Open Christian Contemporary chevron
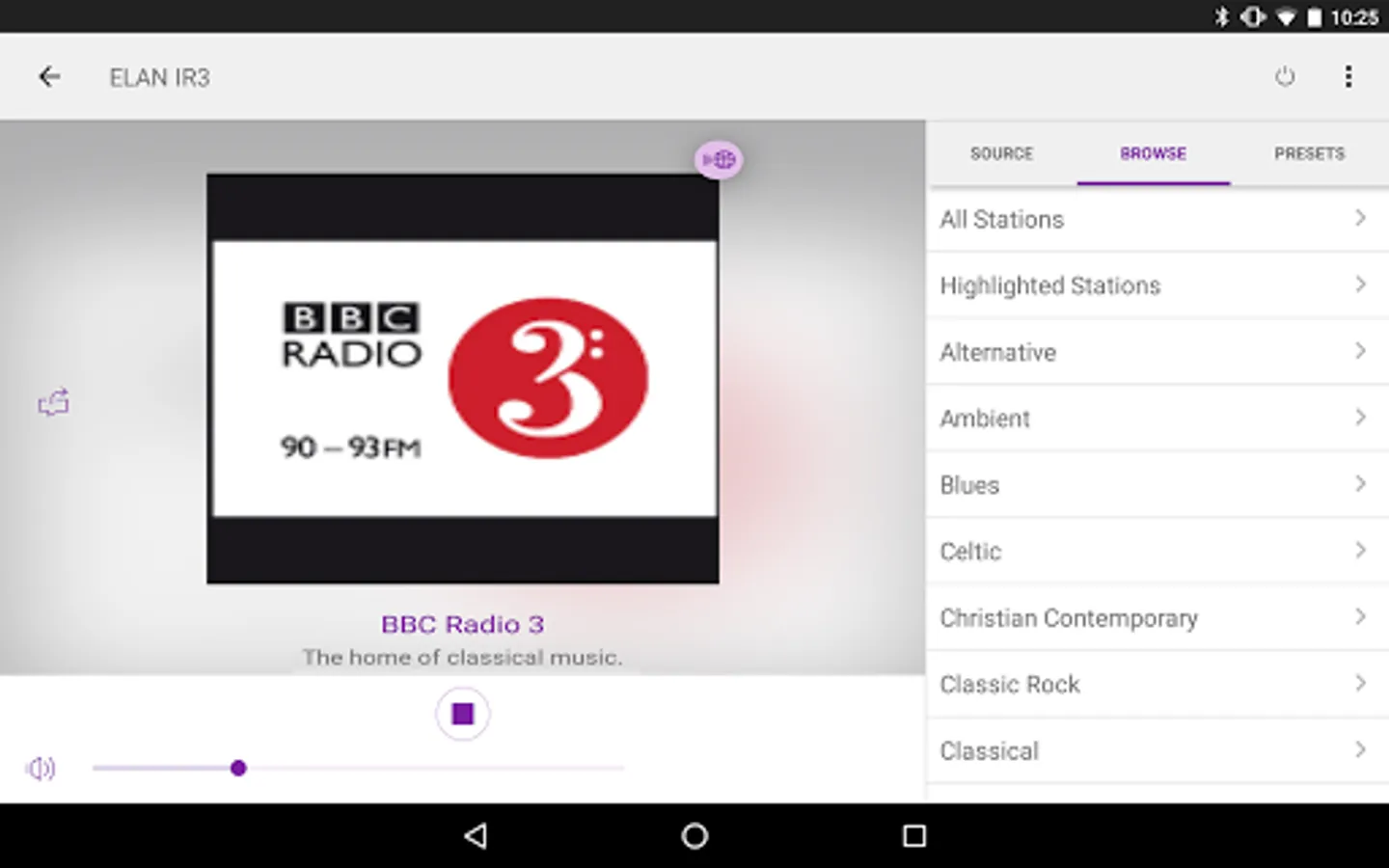The width and height of the screenshot is (1389, 868). [x=1360, y=618]
